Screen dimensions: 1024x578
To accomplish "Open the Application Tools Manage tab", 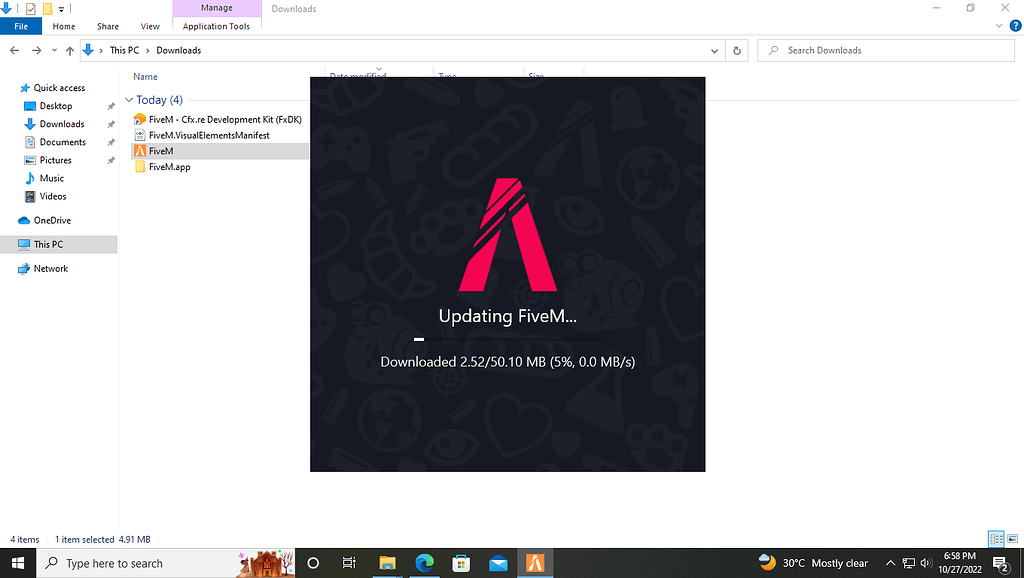I will coord(216,26).
